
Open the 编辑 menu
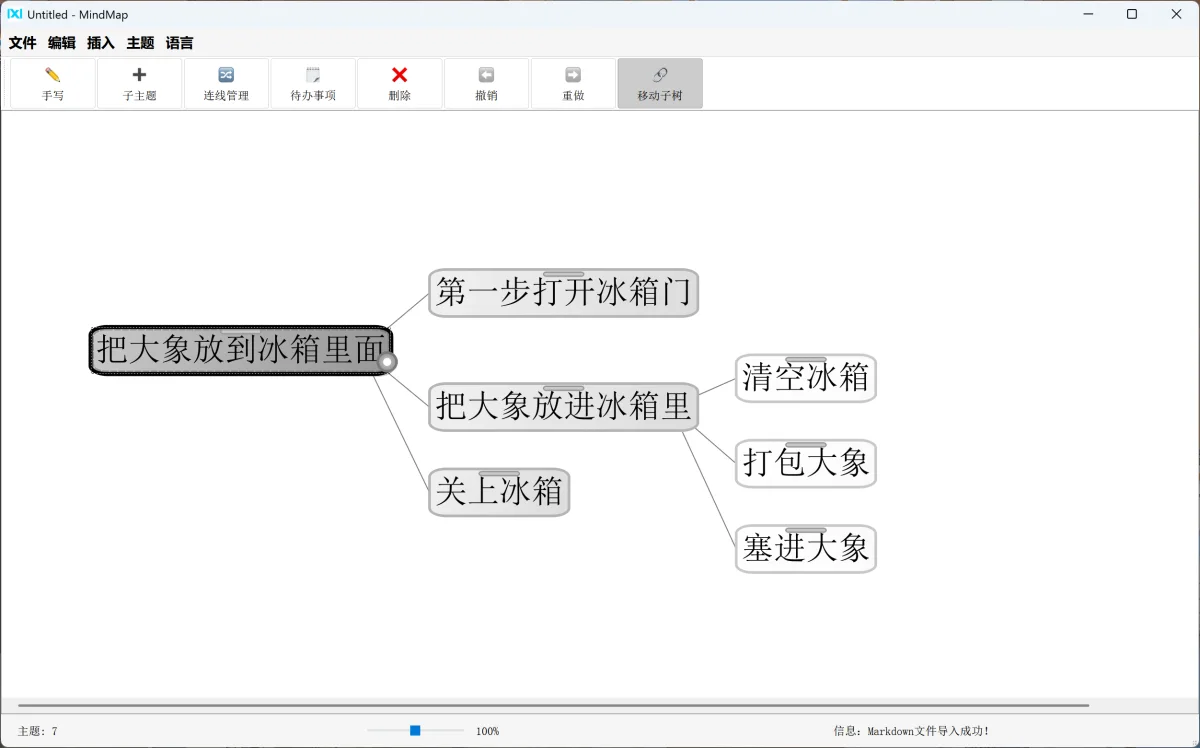(62, 43)
